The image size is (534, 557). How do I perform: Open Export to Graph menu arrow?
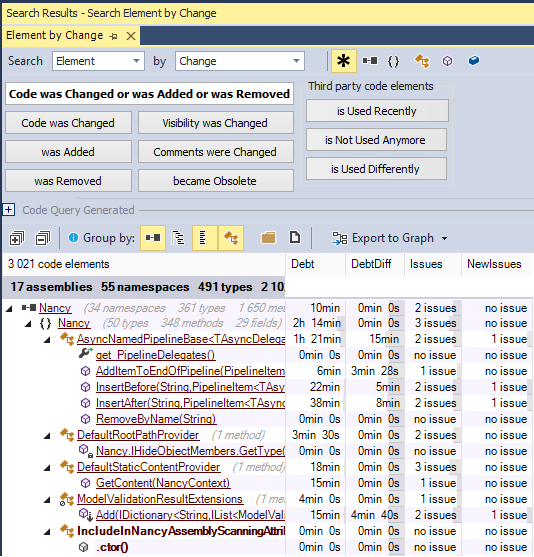[x=444, y=238]
